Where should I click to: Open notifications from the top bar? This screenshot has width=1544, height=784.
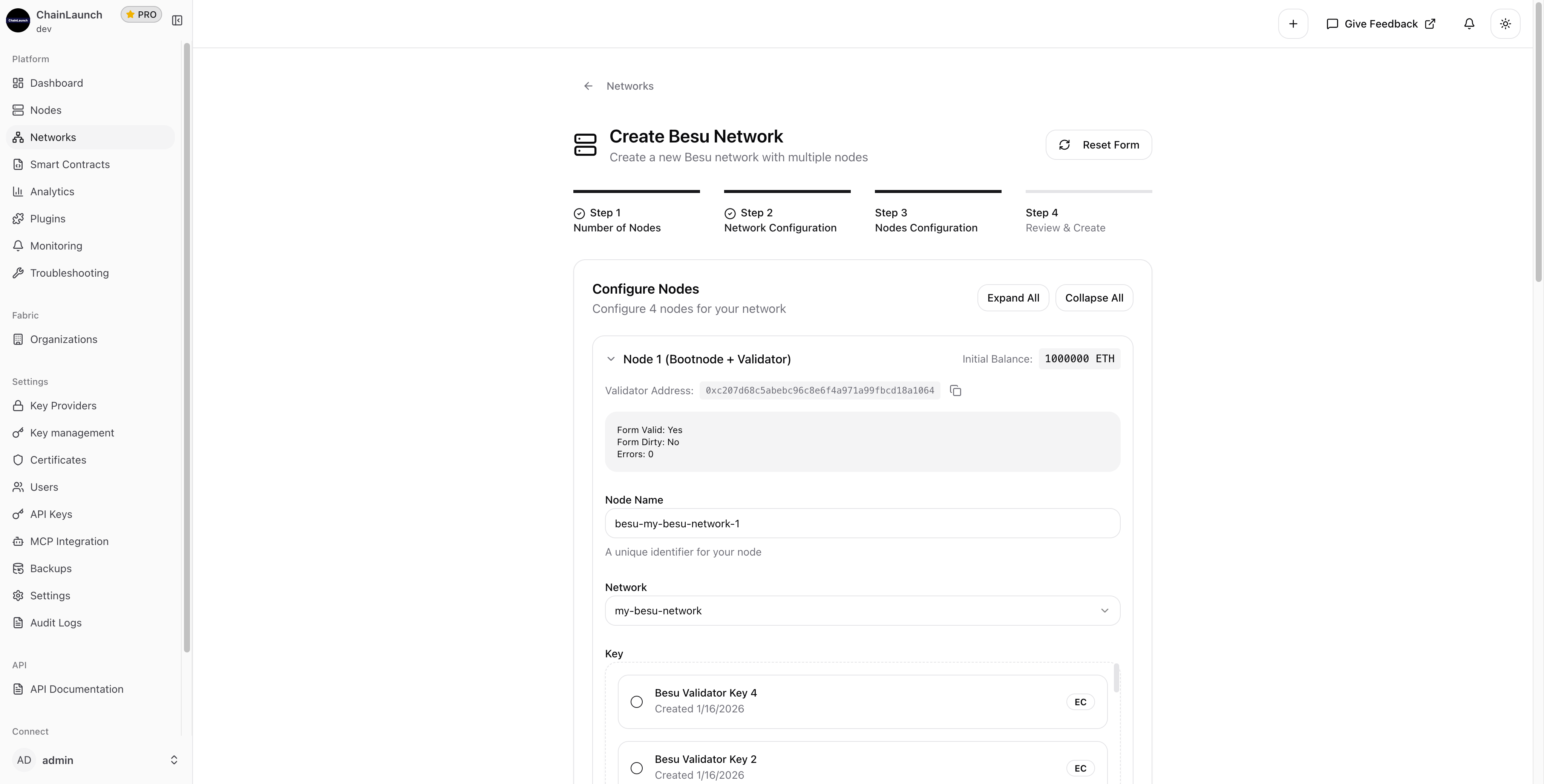point(1470,24)
